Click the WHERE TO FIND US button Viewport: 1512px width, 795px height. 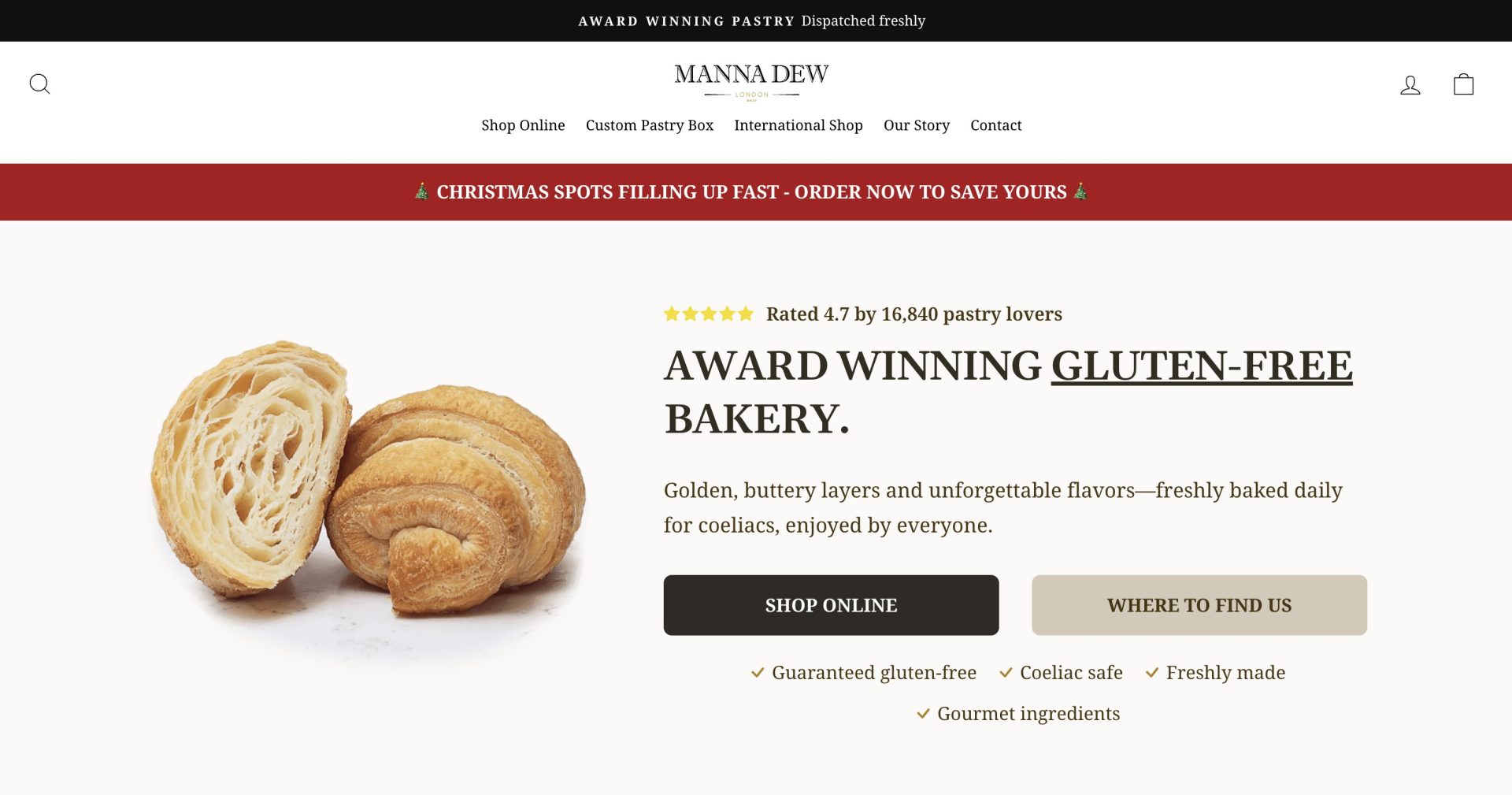pos(1199,605)
